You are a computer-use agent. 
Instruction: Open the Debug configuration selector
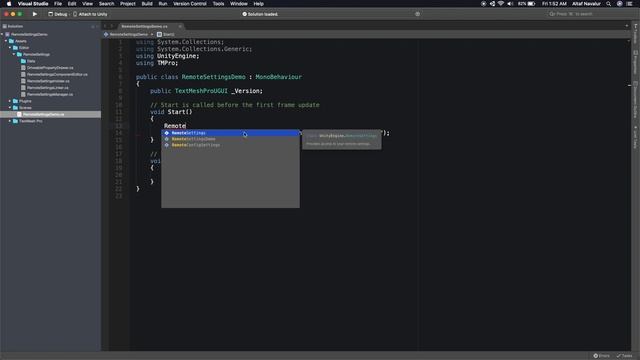[58, 14]
